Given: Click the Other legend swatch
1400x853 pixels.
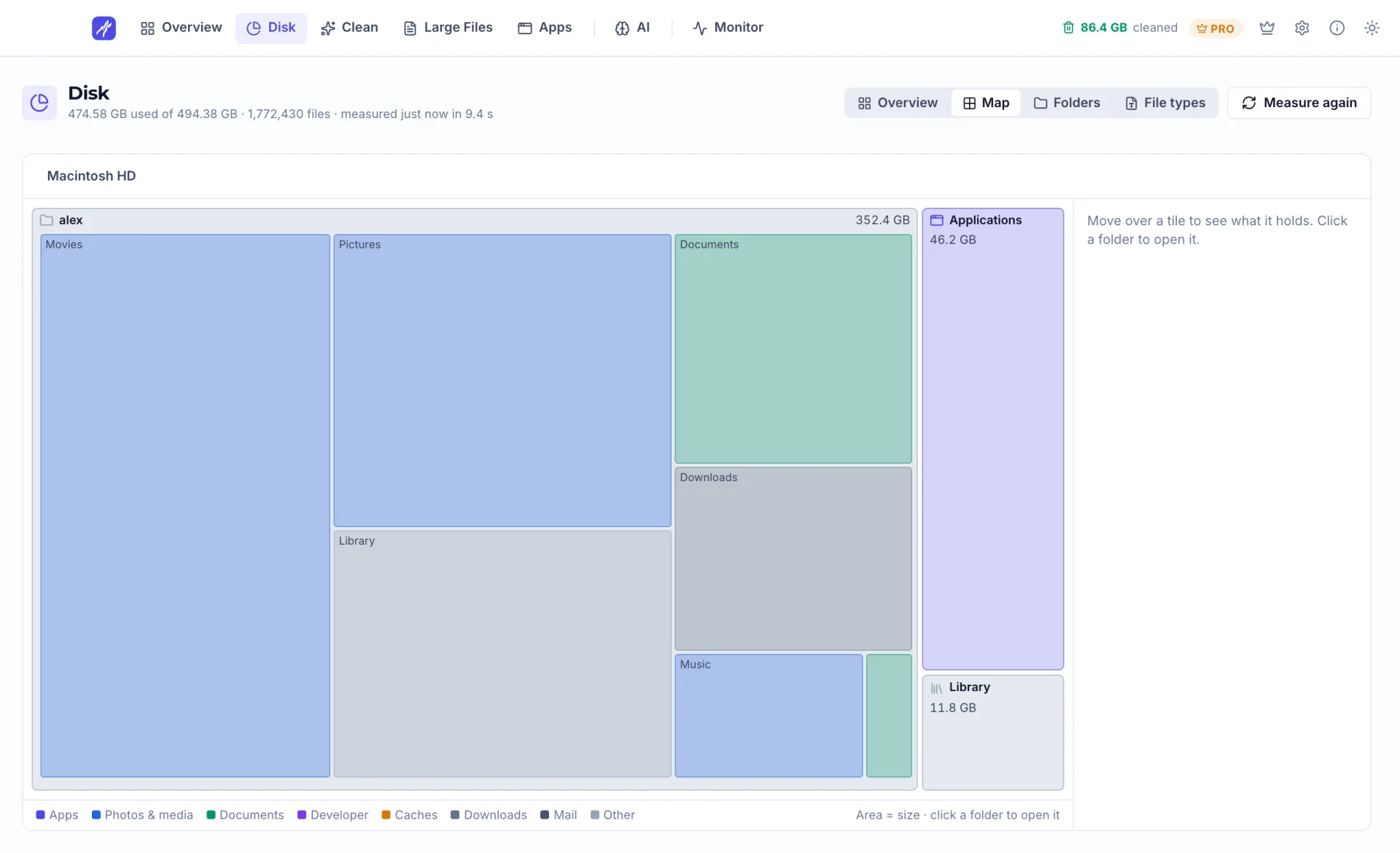Looking at the screenshot, I should coord(595,815).
